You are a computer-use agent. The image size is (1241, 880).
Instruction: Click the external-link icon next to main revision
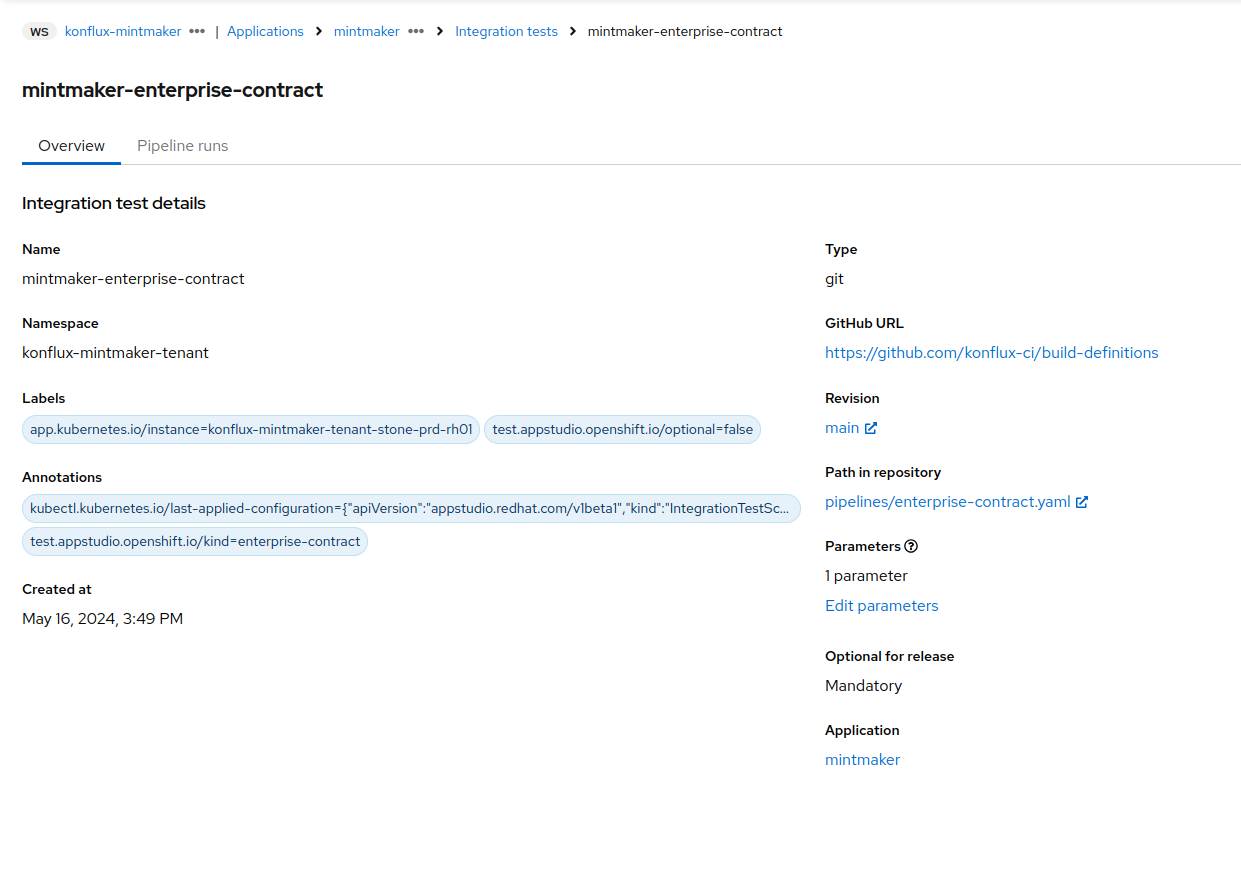[871, 428]
